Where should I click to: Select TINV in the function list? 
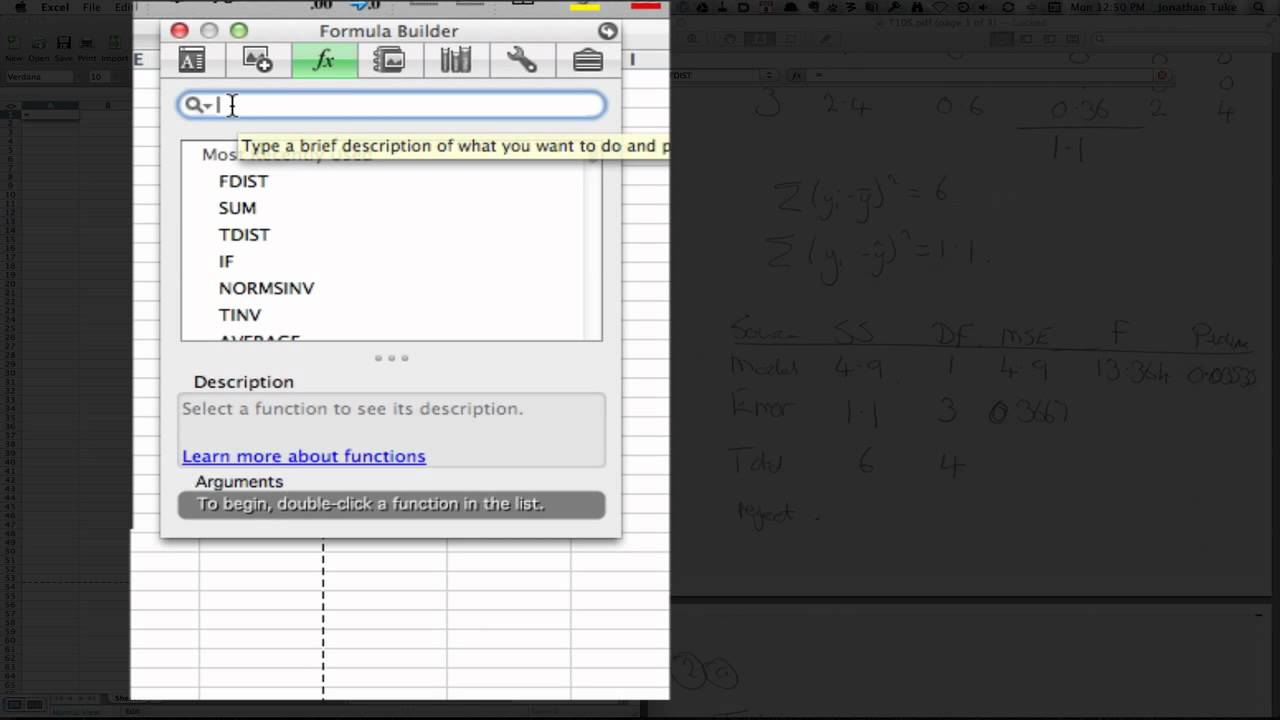[240, 315]
